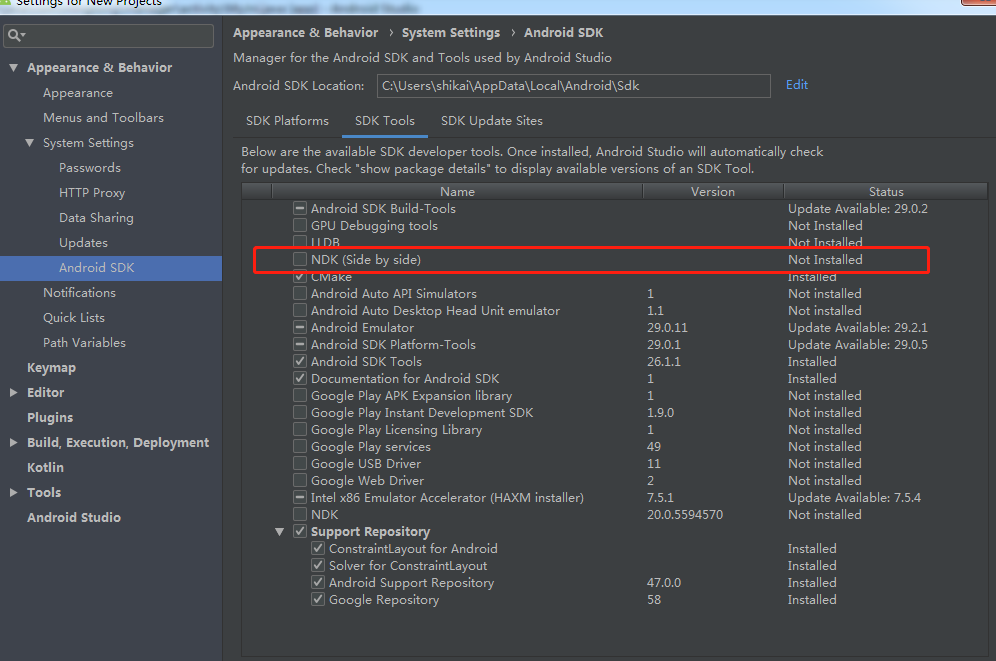Switch to the SDK Platforms tab
The image size is (996, 661).
[x=287, y=120]
